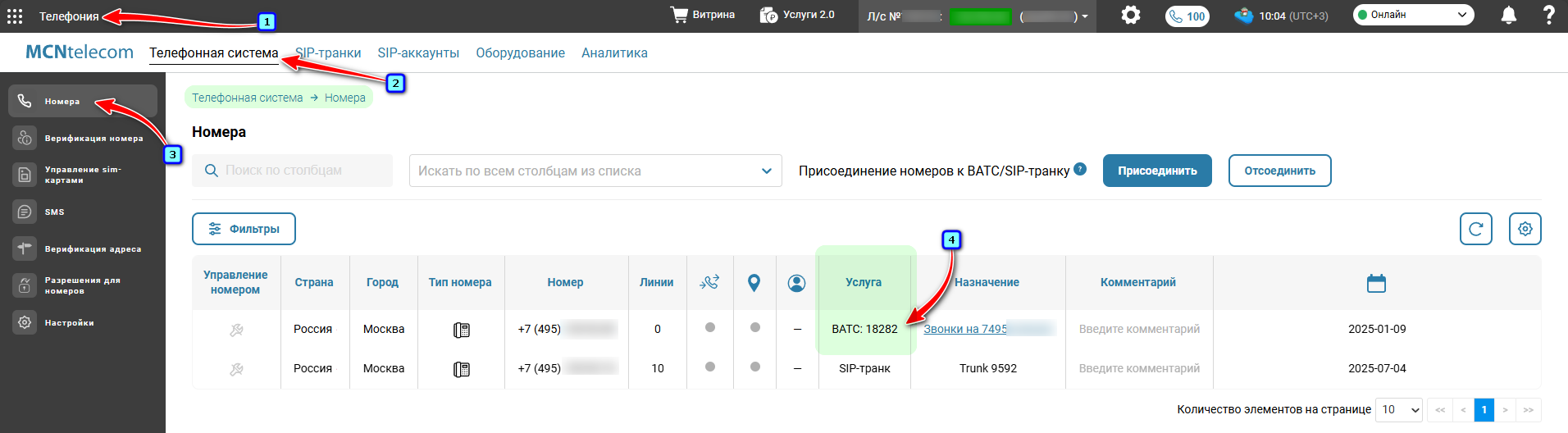The image size is (1568, 433).
Task: Click the location pin column header icon
Action: pos(754,282)
